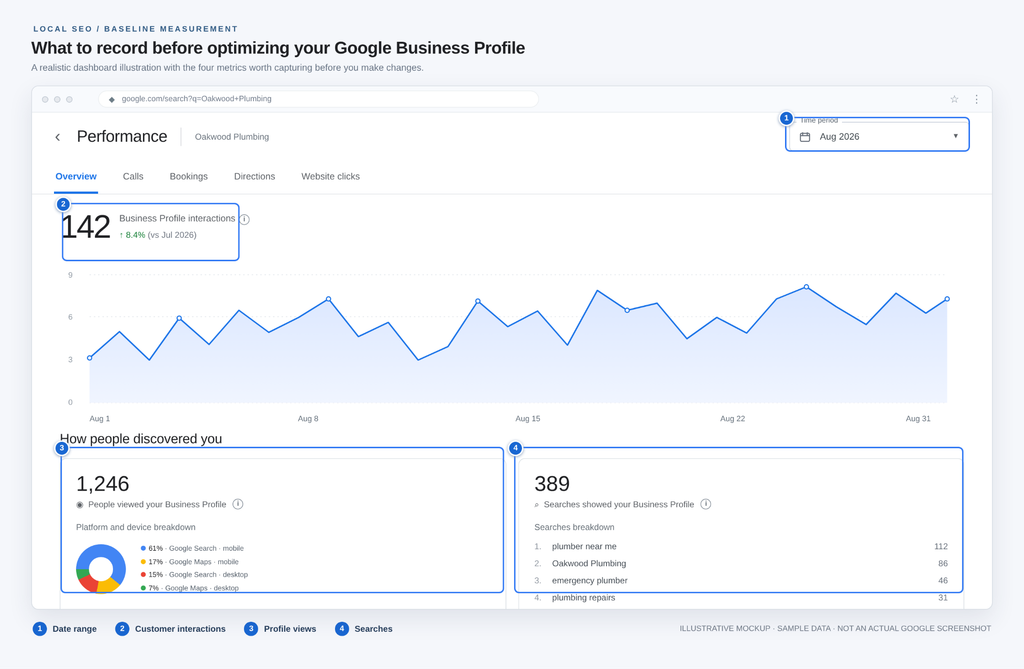Open info icon next to Business Profile interactions

click(244, 220)
